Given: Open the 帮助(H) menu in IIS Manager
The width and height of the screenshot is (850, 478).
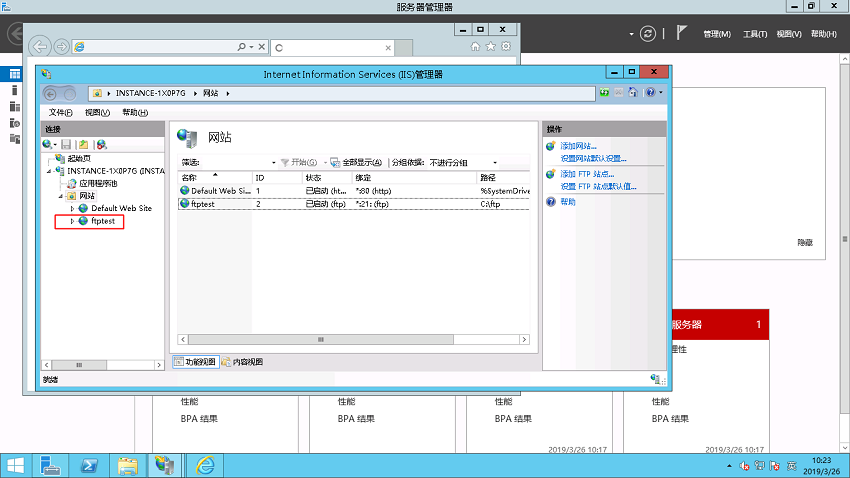Looking at the screenshot, I should 134,112.
